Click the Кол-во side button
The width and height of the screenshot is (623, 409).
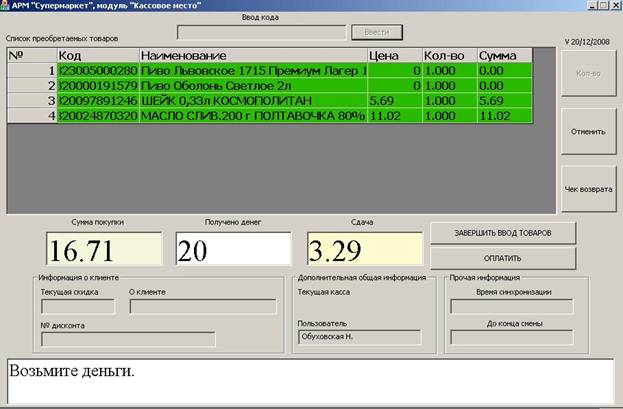(x=588, y=74)
